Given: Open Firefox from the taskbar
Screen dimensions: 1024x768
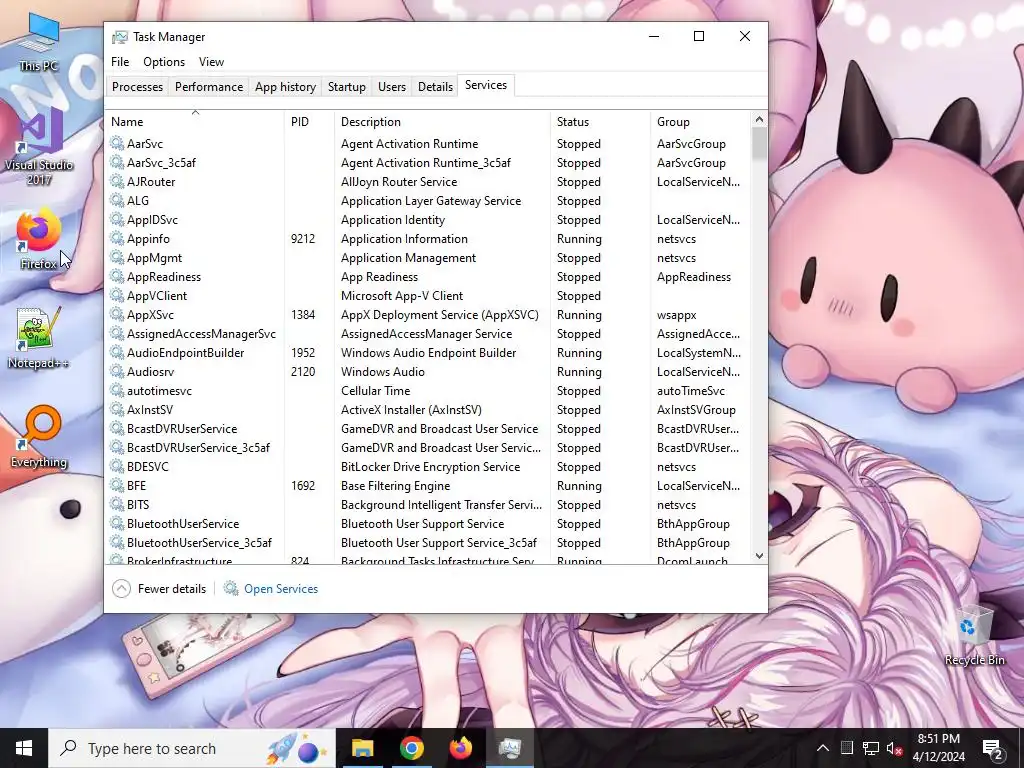Looking at the screenshot, I should coord(460,748).
